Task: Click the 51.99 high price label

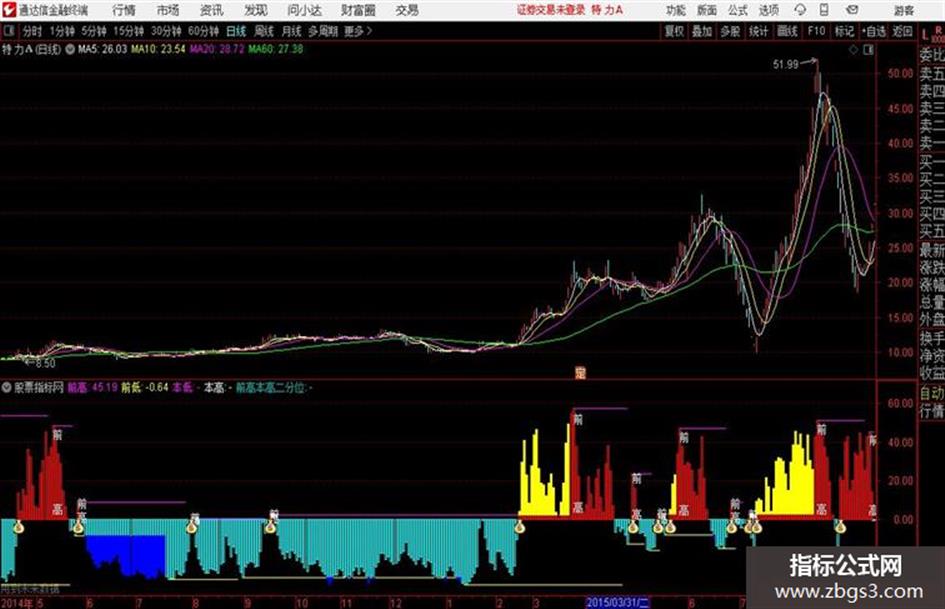Action: click(786, 64)
